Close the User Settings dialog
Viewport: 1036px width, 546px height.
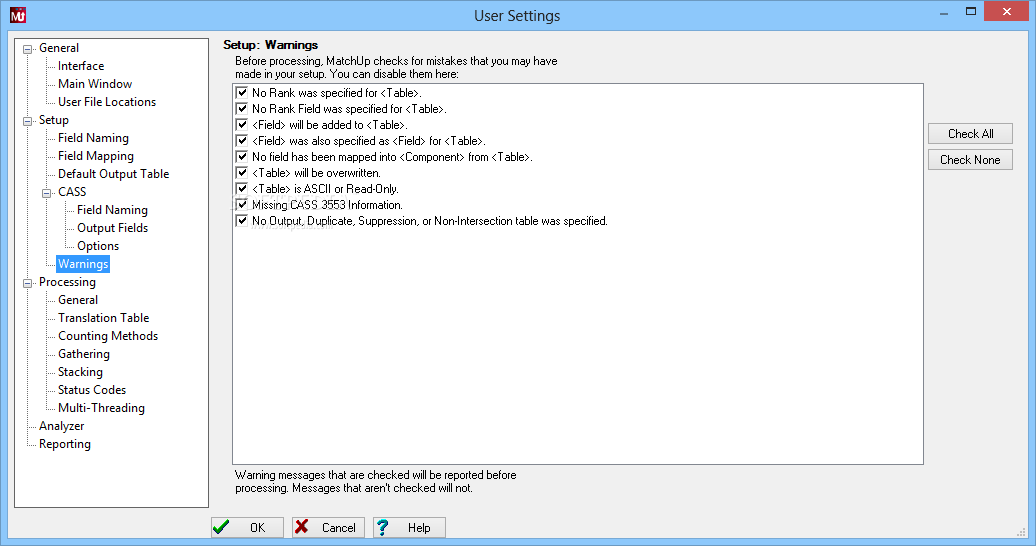[x=1007, y=11]
